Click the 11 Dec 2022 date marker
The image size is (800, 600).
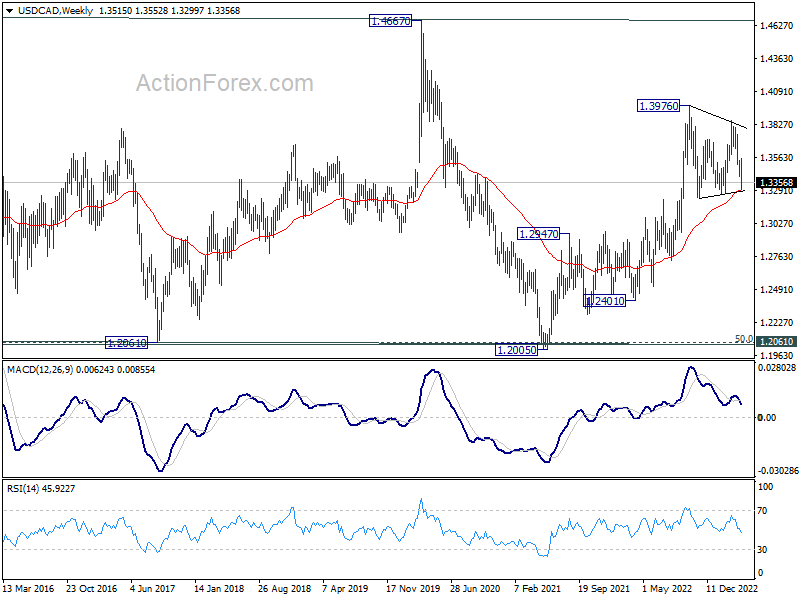click(x=732, y=588)
